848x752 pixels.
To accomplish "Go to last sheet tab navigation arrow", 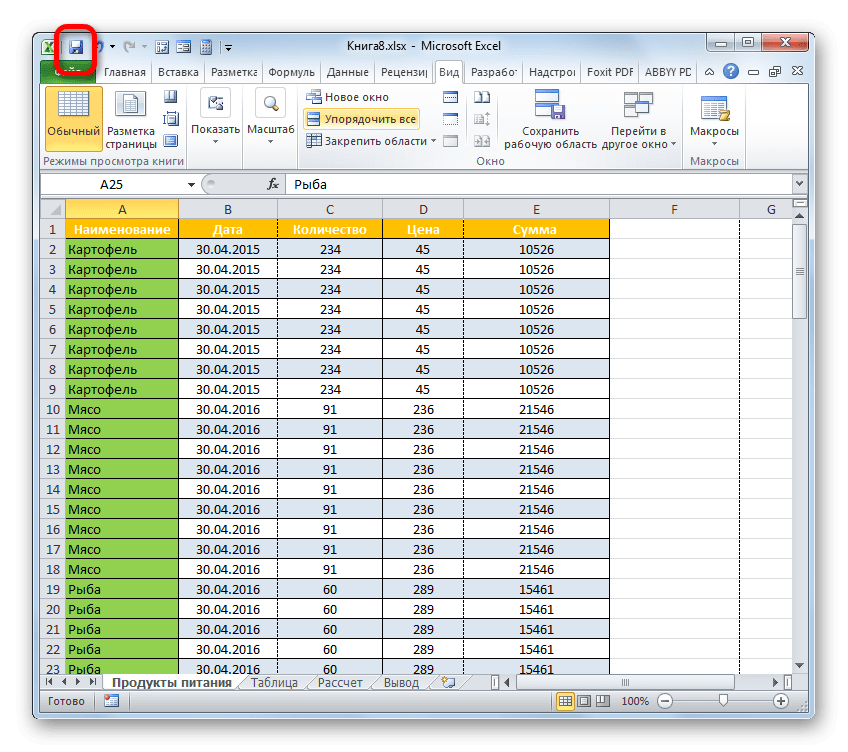I will click(93, 682).
